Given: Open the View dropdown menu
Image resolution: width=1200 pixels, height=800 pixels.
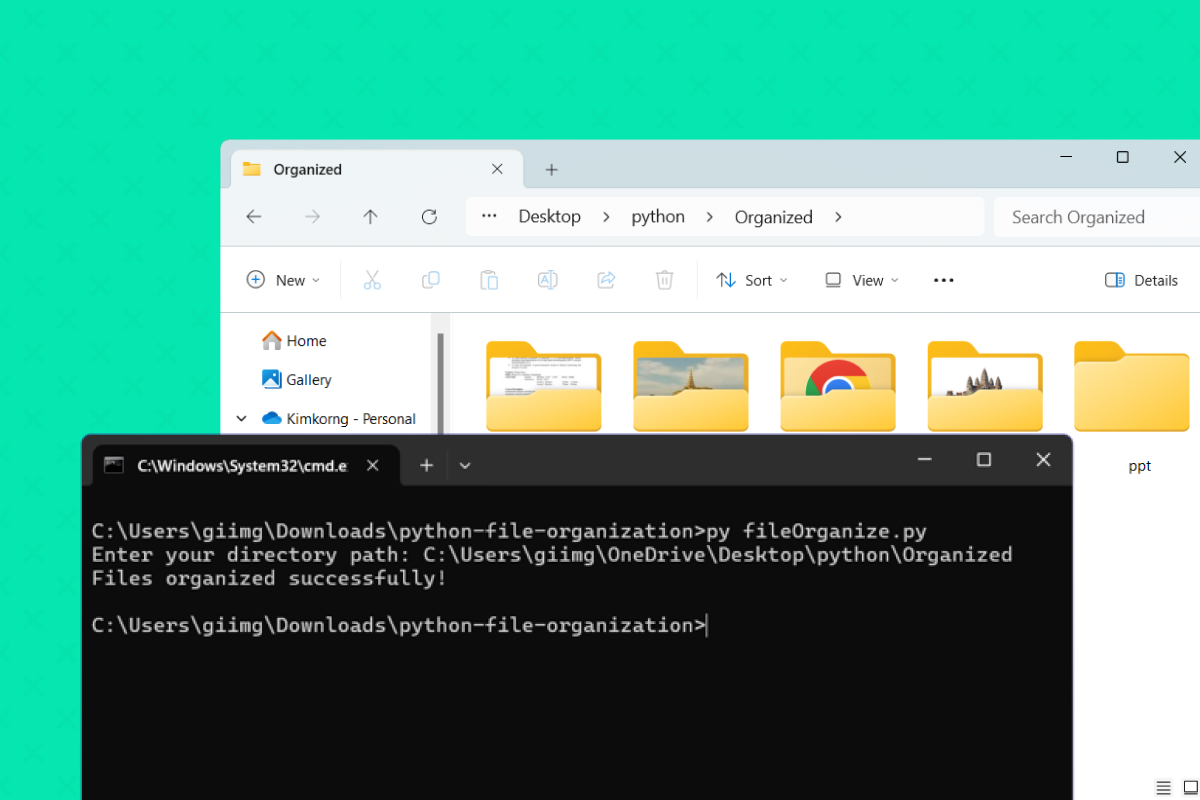Looking at the screenshot, I should [x=861, y=280].
